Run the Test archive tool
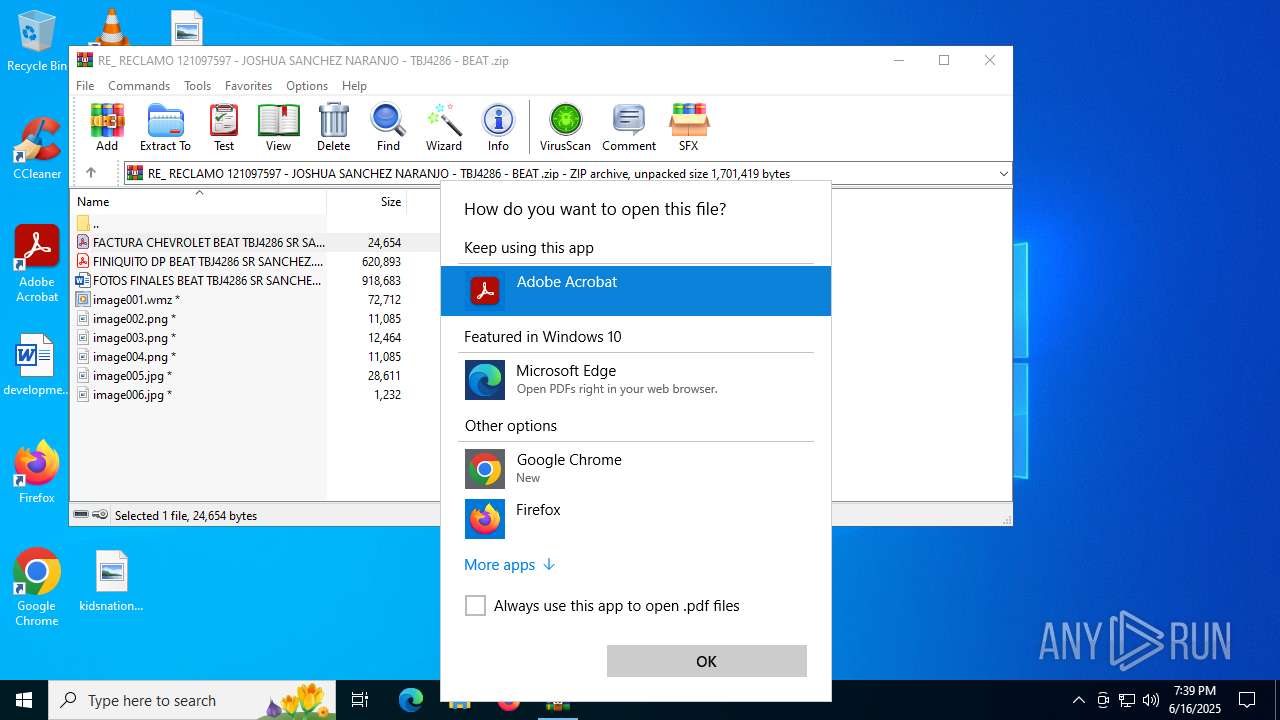The height and width of the screenshot is (720, 1280). coord(224,127)
